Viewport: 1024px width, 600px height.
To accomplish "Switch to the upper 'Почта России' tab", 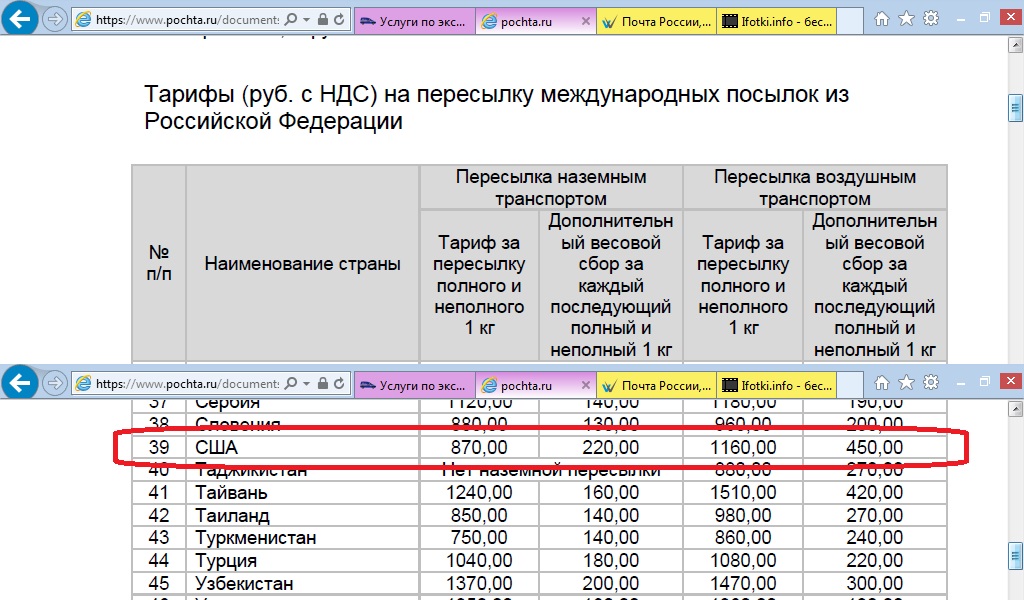I will click(x=657, y=20).
